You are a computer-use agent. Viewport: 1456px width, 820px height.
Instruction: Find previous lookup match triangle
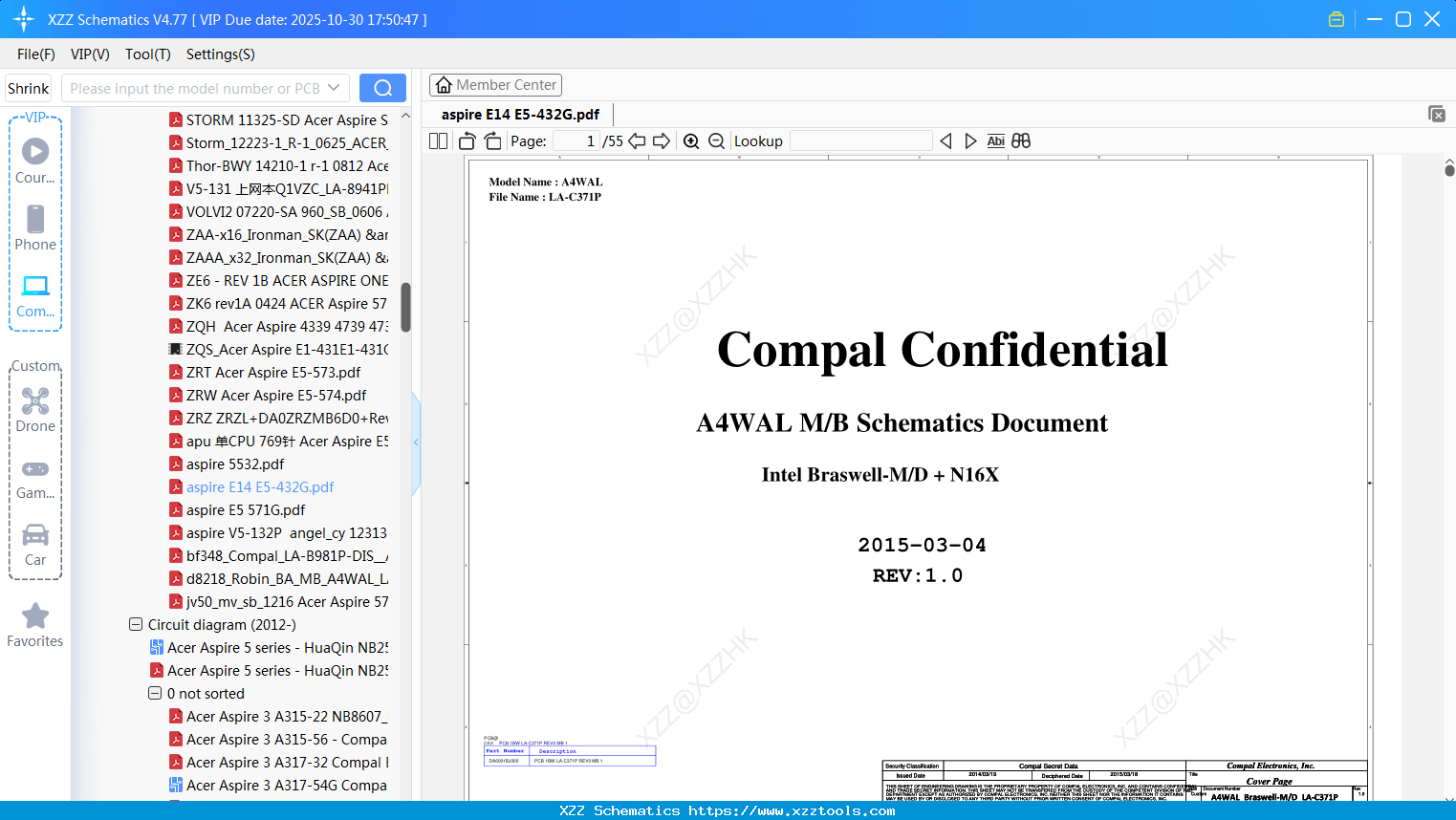(945, 141)
